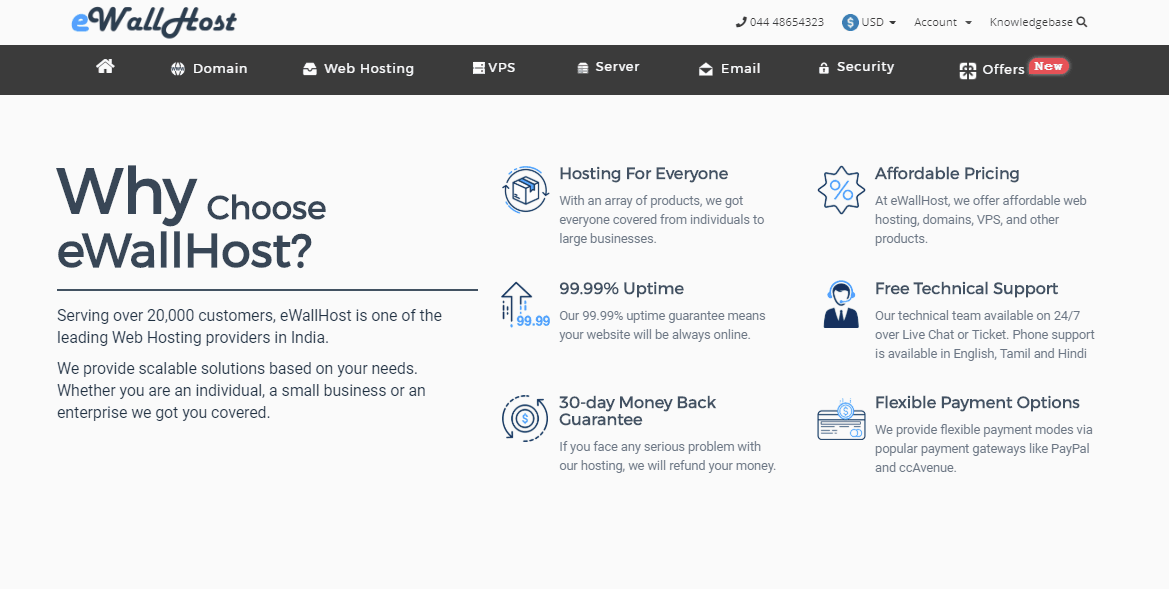
Task: Click the 30-day Money Back Guarantee heading
Action: [637, 411]
